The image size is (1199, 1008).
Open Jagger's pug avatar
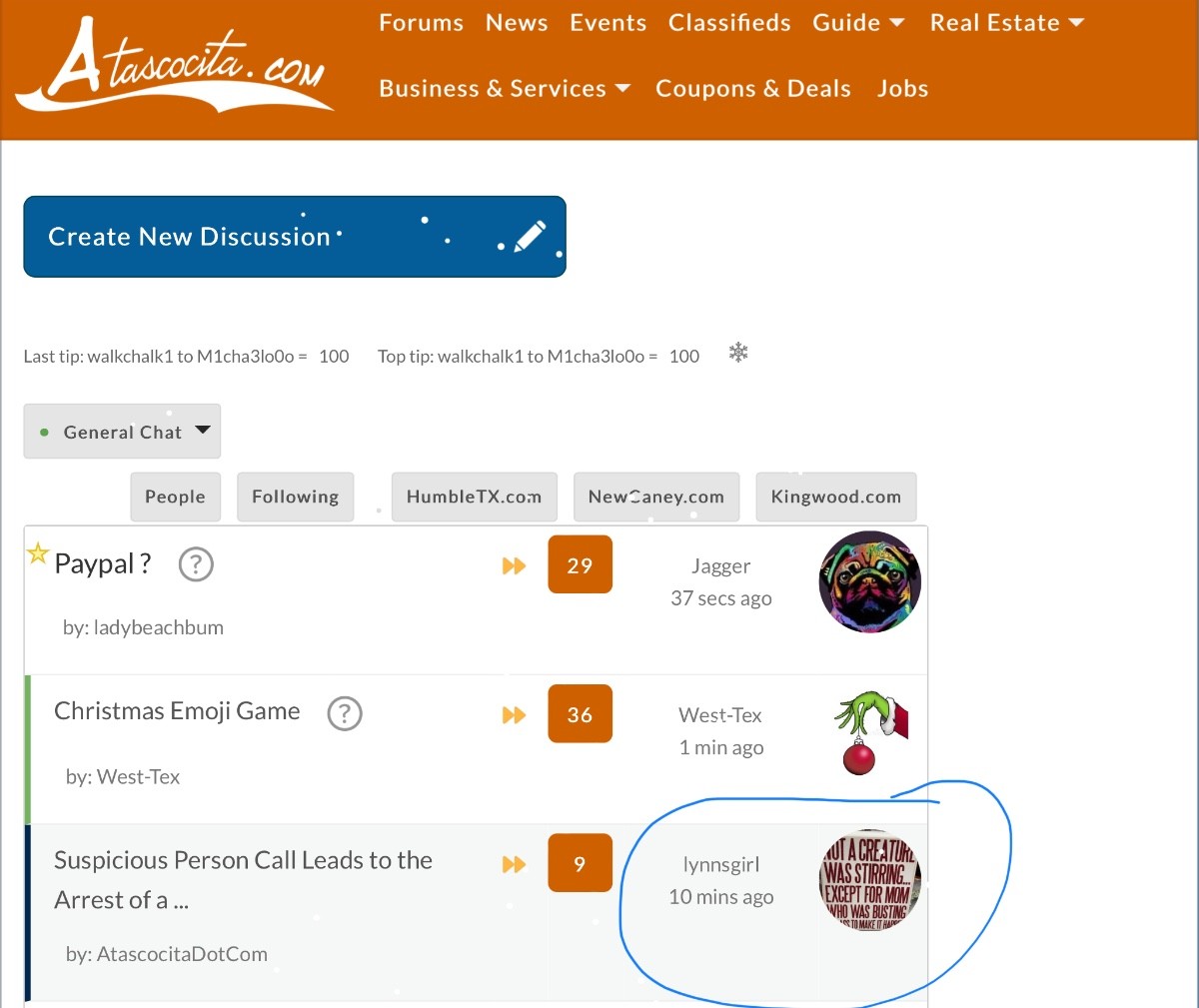[869, 581]
